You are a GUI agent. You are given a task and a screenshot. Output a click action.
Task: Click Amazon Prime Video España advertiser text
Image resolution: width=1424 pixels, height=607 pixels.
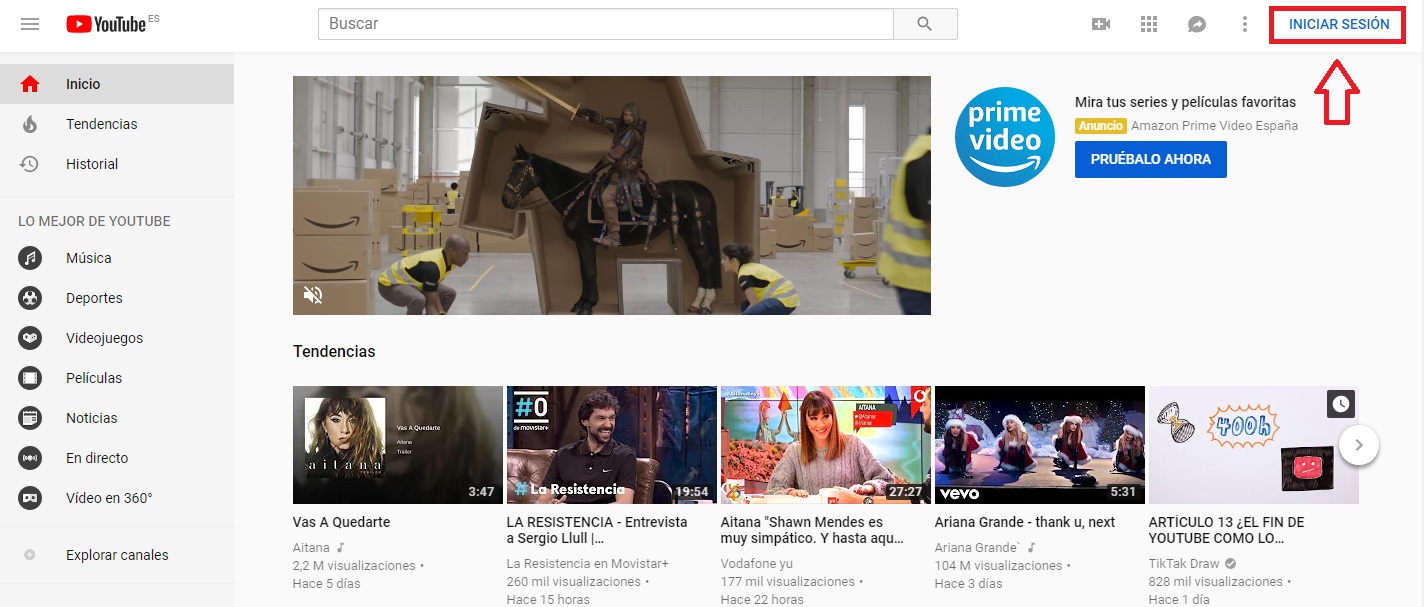point(1214,126)
